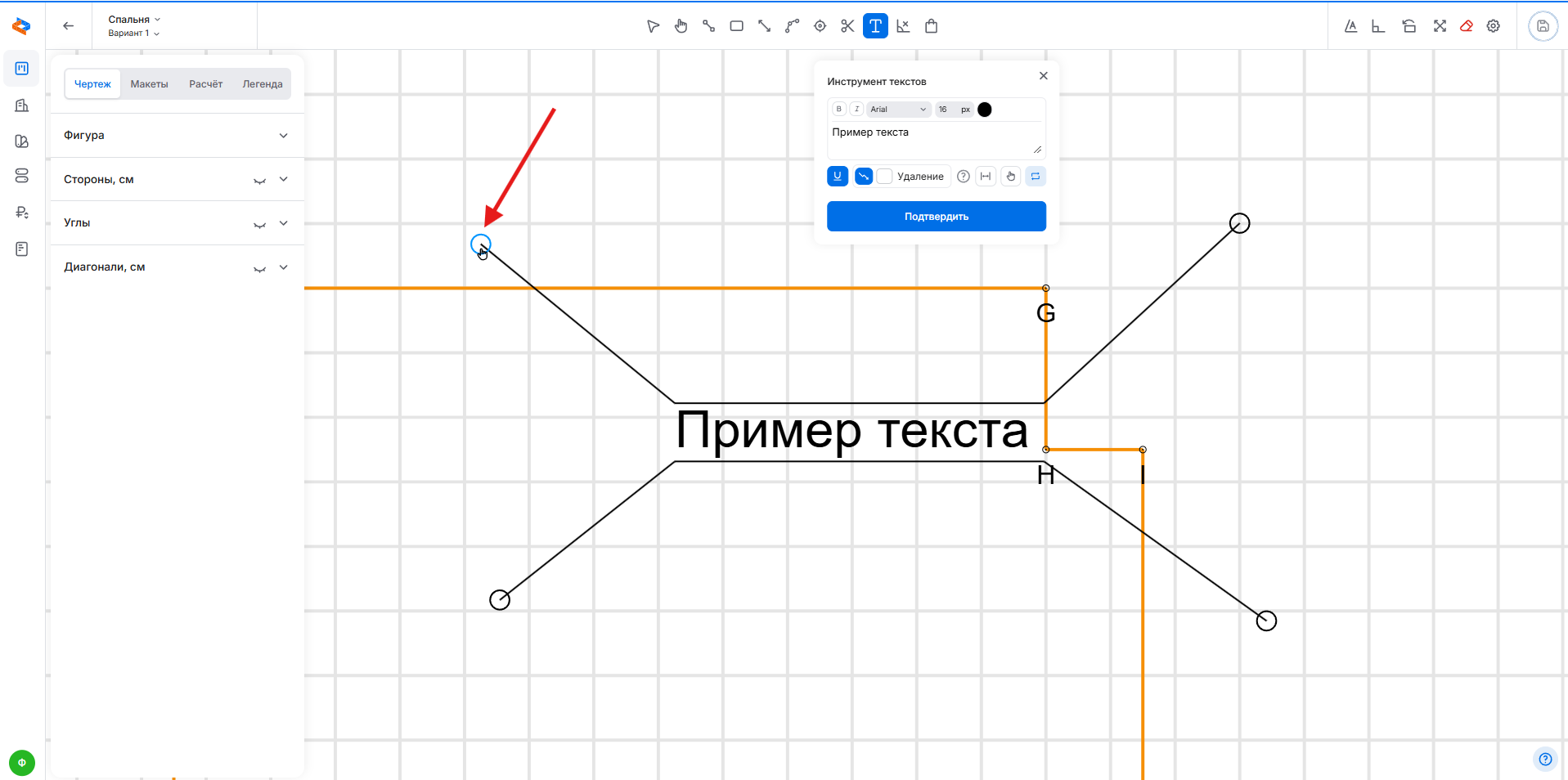Open the Arial font dropdown
Screen dimensions: 1568x780
(x=898, y=110)
